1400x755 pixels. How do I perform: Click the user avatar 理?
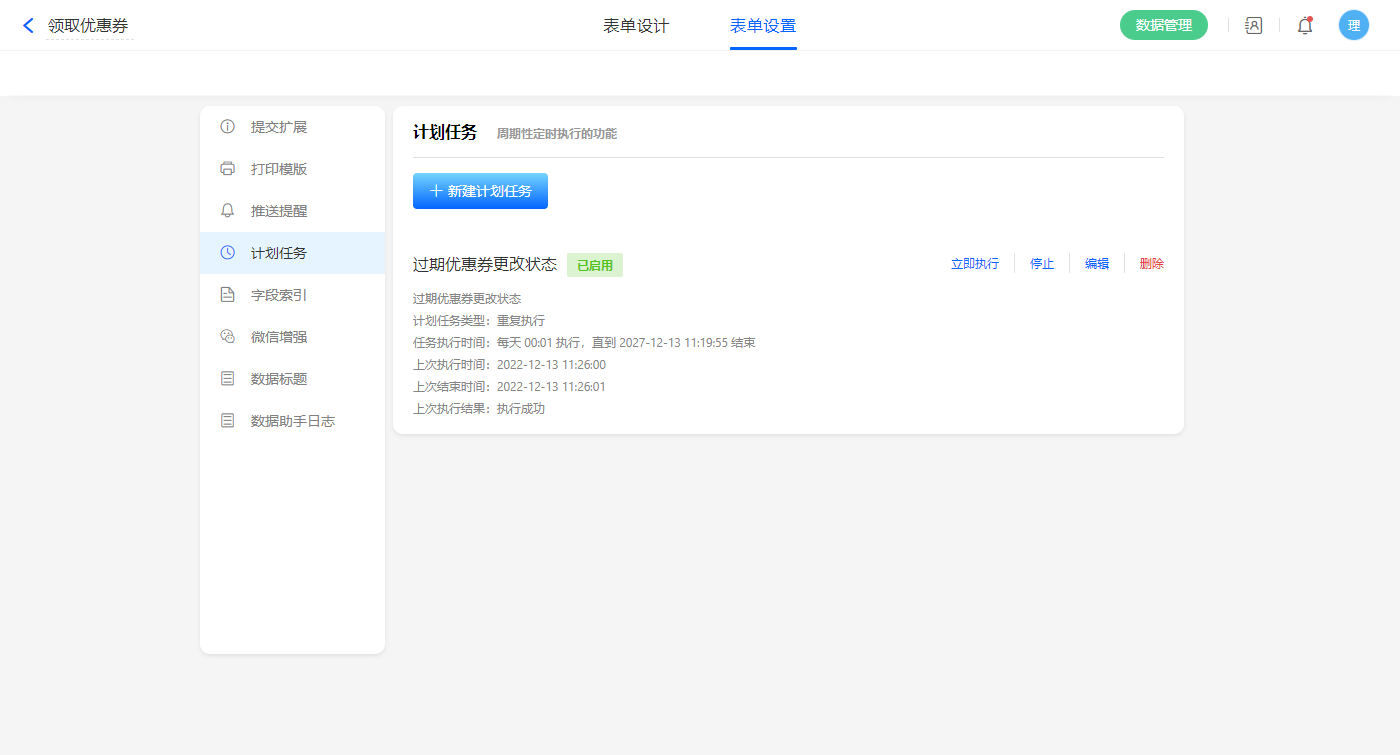1353,26
